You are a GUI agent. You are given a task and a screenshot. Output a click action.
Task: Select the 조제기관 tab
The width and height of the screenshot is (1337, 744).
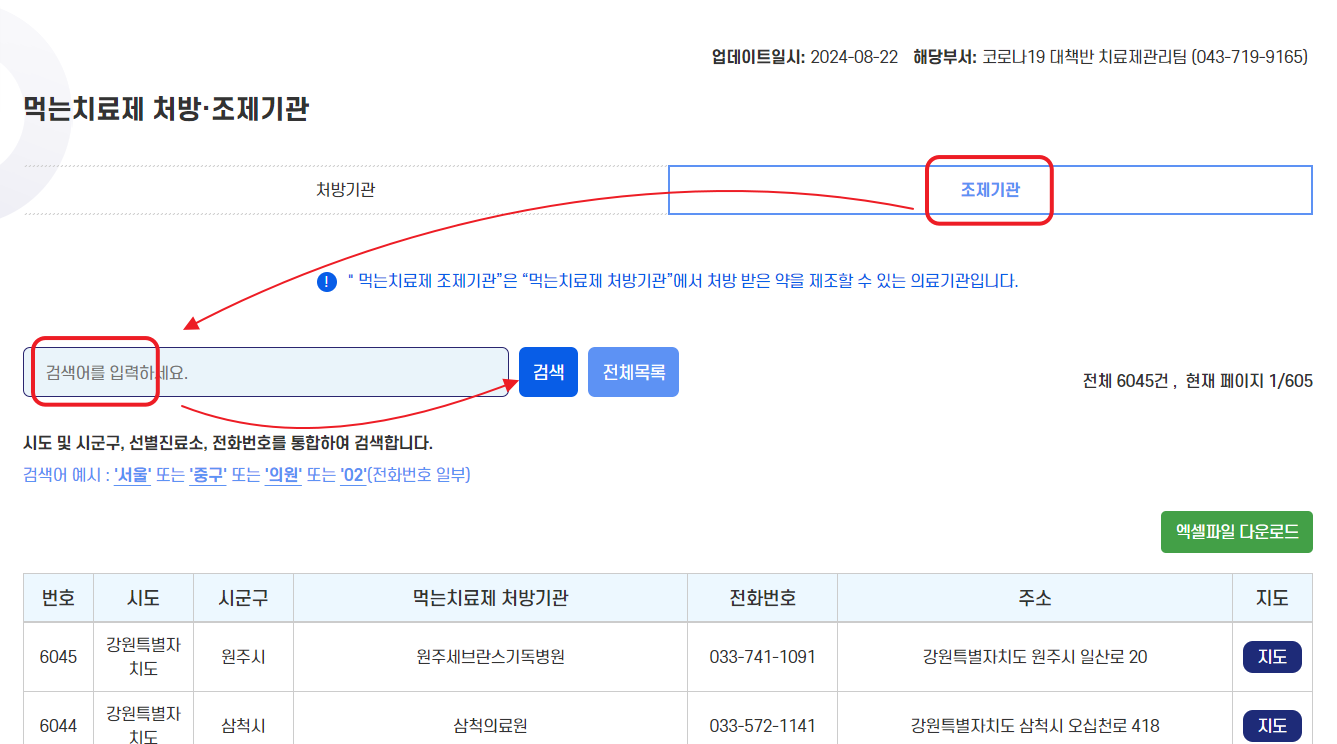tap(990, 190)
